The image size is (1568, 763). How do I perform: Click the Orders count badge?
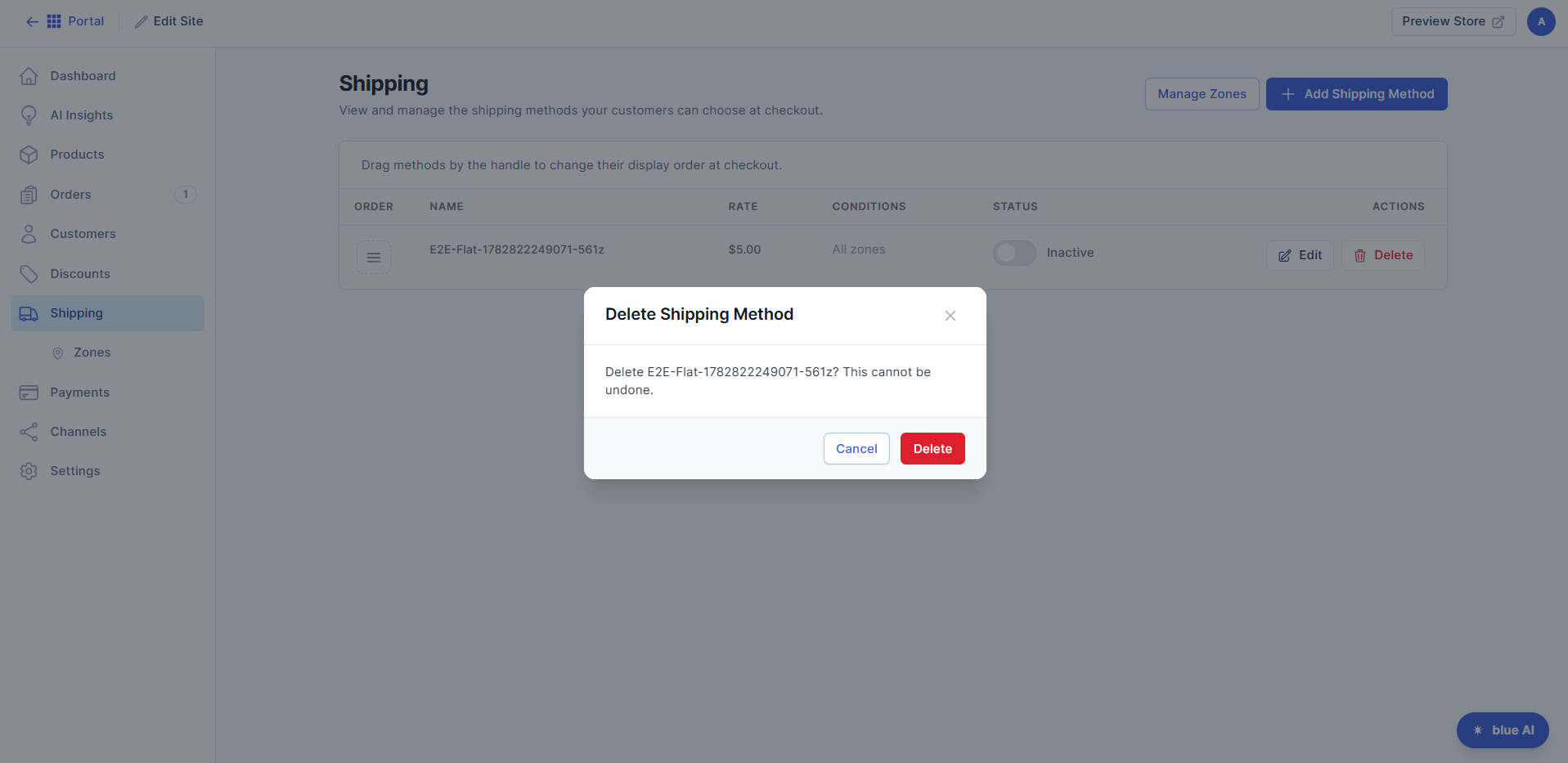pos(186,195)
